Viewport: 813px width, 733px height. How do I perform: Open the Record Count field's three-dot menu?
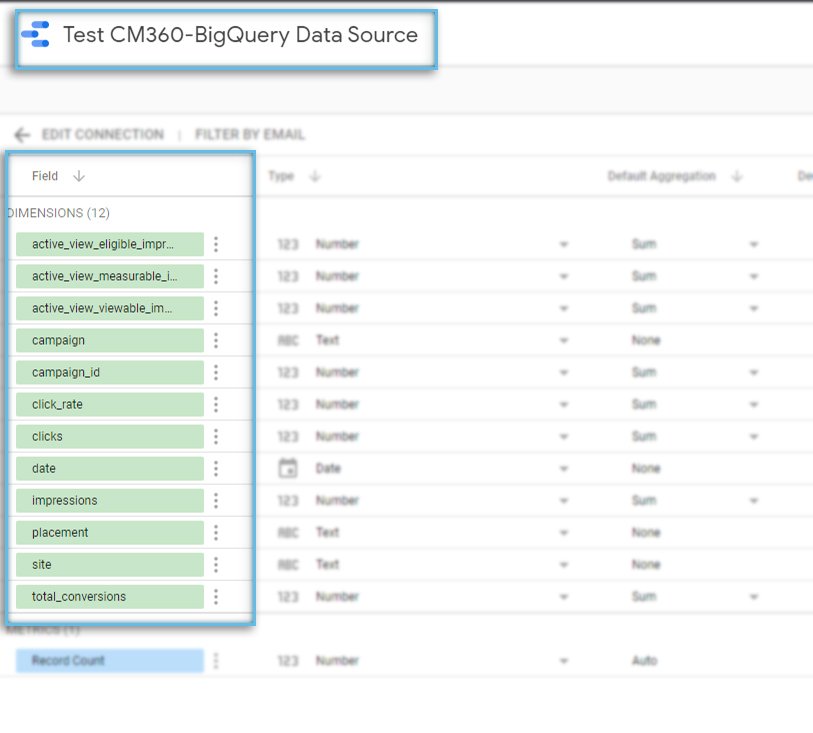[x=216, y=660]
